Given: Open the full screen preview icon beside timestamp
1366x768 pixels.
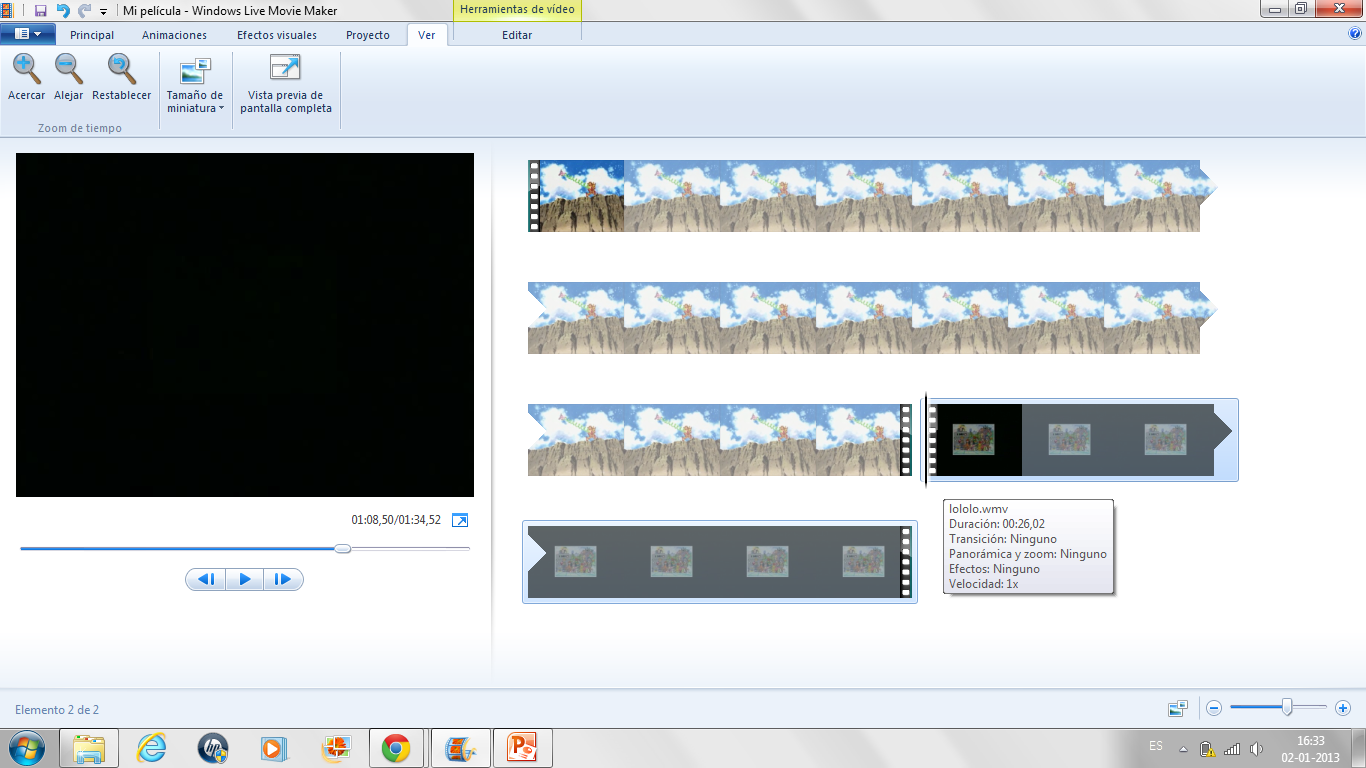Looking at the screenshot, I should coord(461,520).
